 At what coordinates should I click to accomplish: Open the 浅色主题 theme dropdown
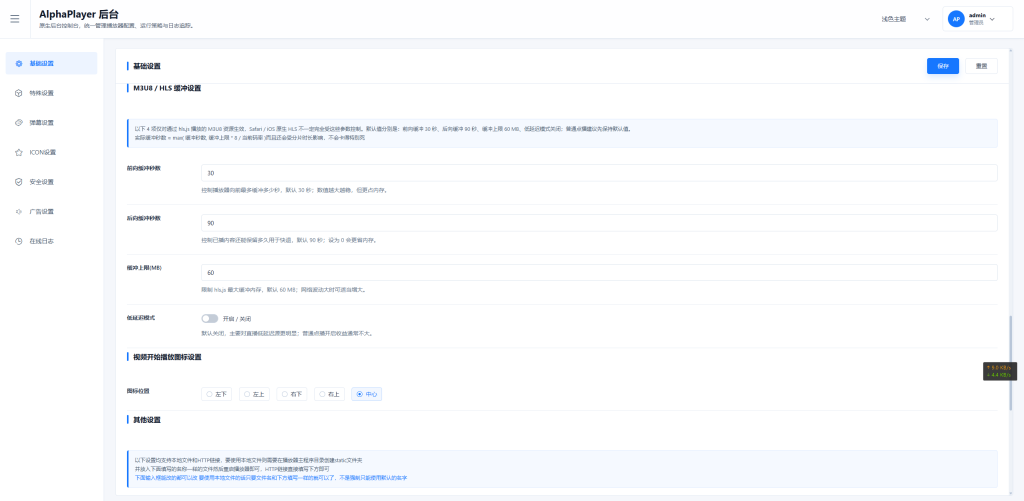pyautogui.click(x=905, y=19)
